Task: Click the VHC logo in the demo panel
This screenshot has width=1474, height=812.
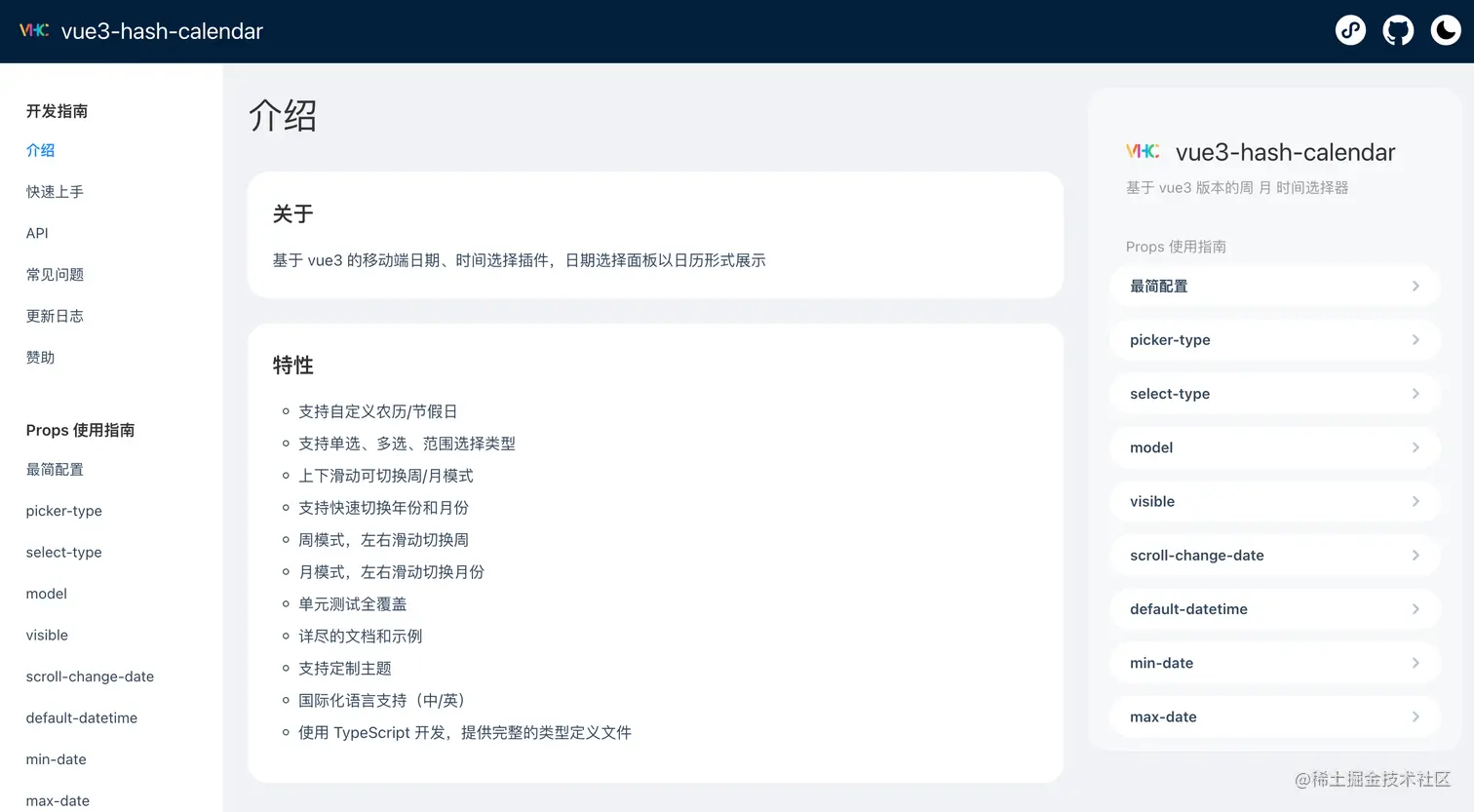Action: tap(1143, 151)
